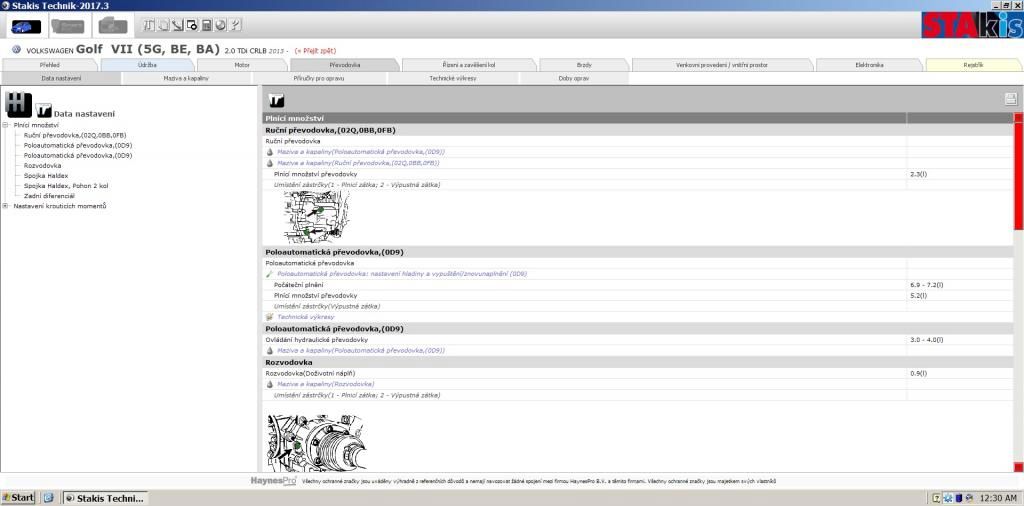Click the Volkswagen logo icon

17,49
